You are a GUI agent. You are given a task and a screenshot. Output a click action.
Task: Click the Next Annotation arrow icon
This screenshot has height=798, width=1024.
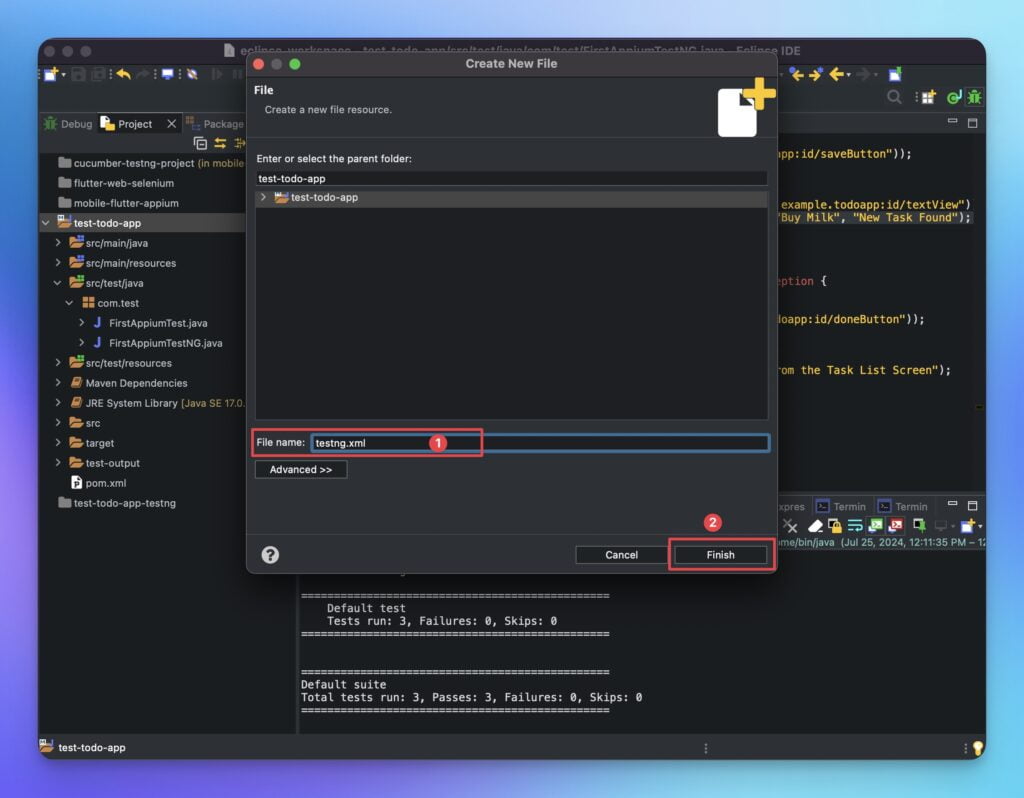click(816, 74)
